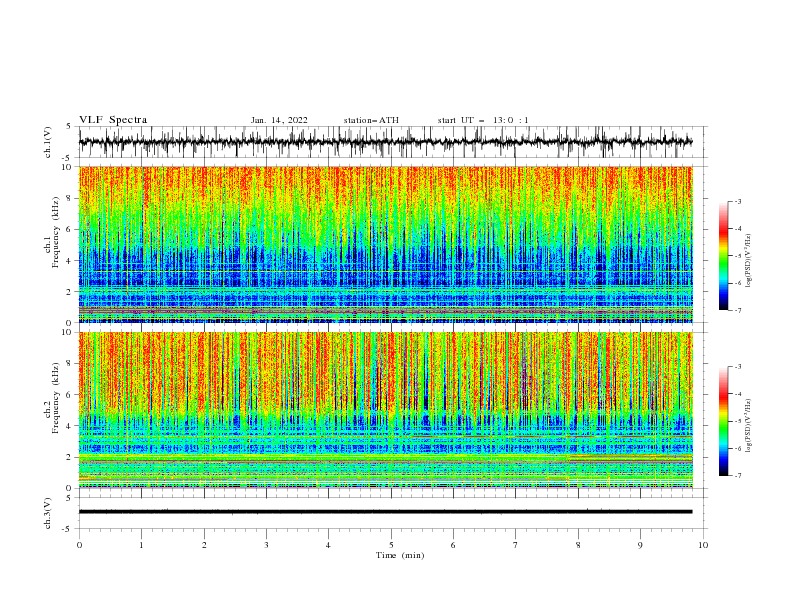Viewport: 792px width, 612px height.
Task: Click the date 'Jan. 14, 2022'
Action: [x=279, y=120]
